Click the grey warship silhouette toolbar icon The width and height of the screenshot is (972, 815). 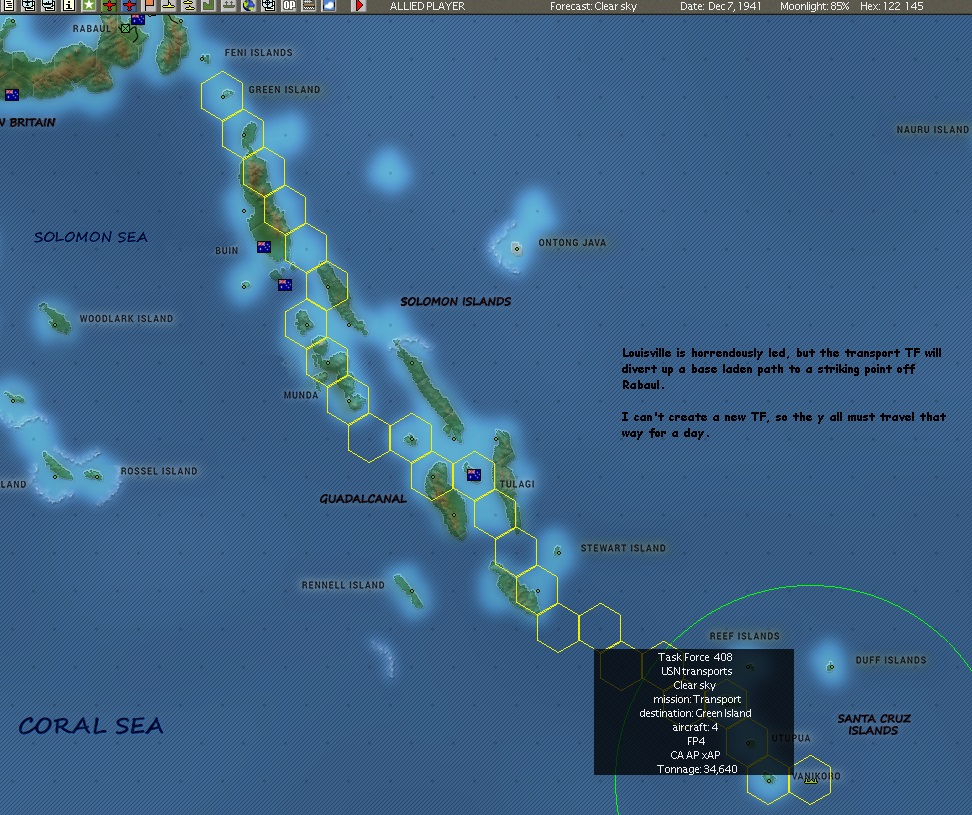coord(229,6)
